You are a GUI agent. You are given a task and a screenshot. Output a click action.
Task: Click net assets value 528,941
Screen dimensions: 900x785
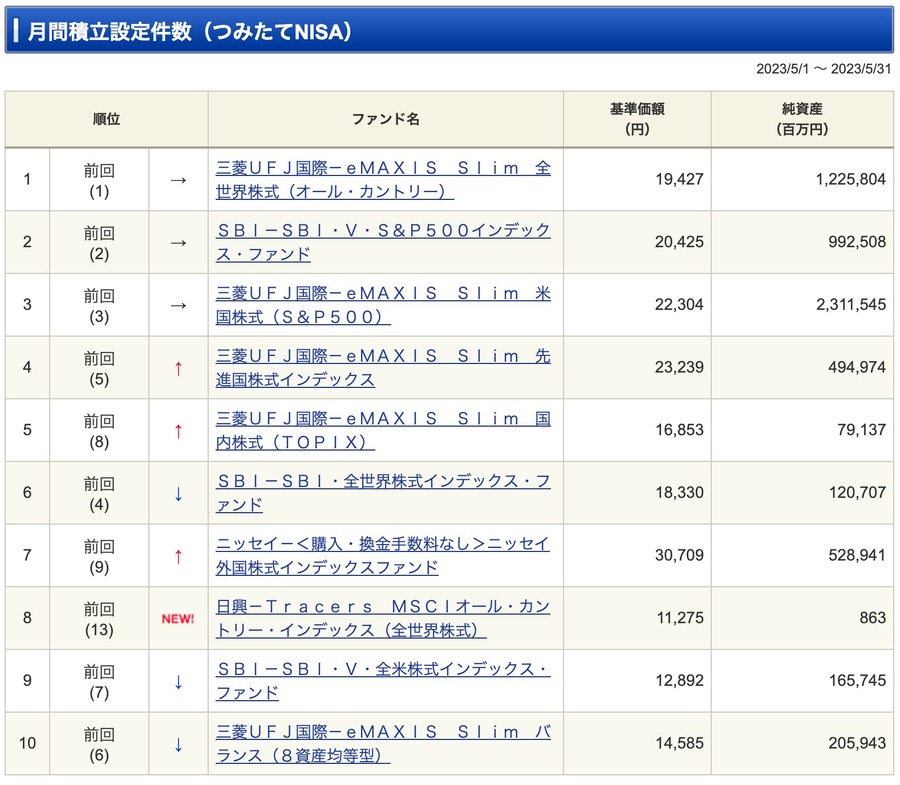pyautogui.click(x=858, y=555)
